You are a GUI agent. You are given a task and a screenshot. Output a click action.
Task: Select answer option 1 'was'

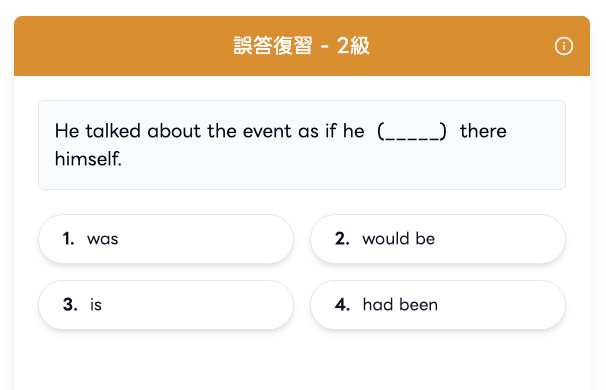[x=166, y=239]
